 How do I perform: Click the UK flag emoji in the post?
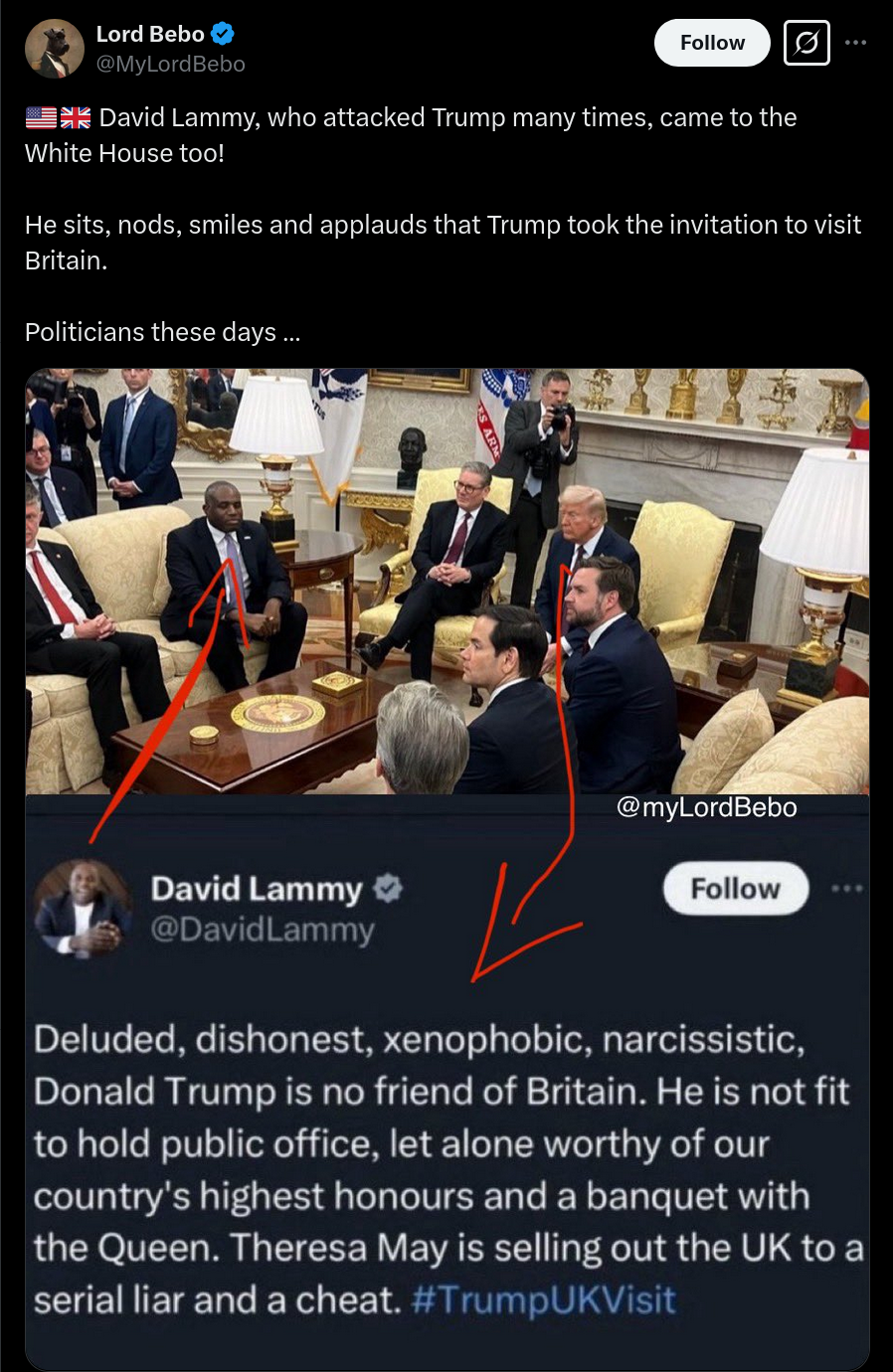point(76,117)
